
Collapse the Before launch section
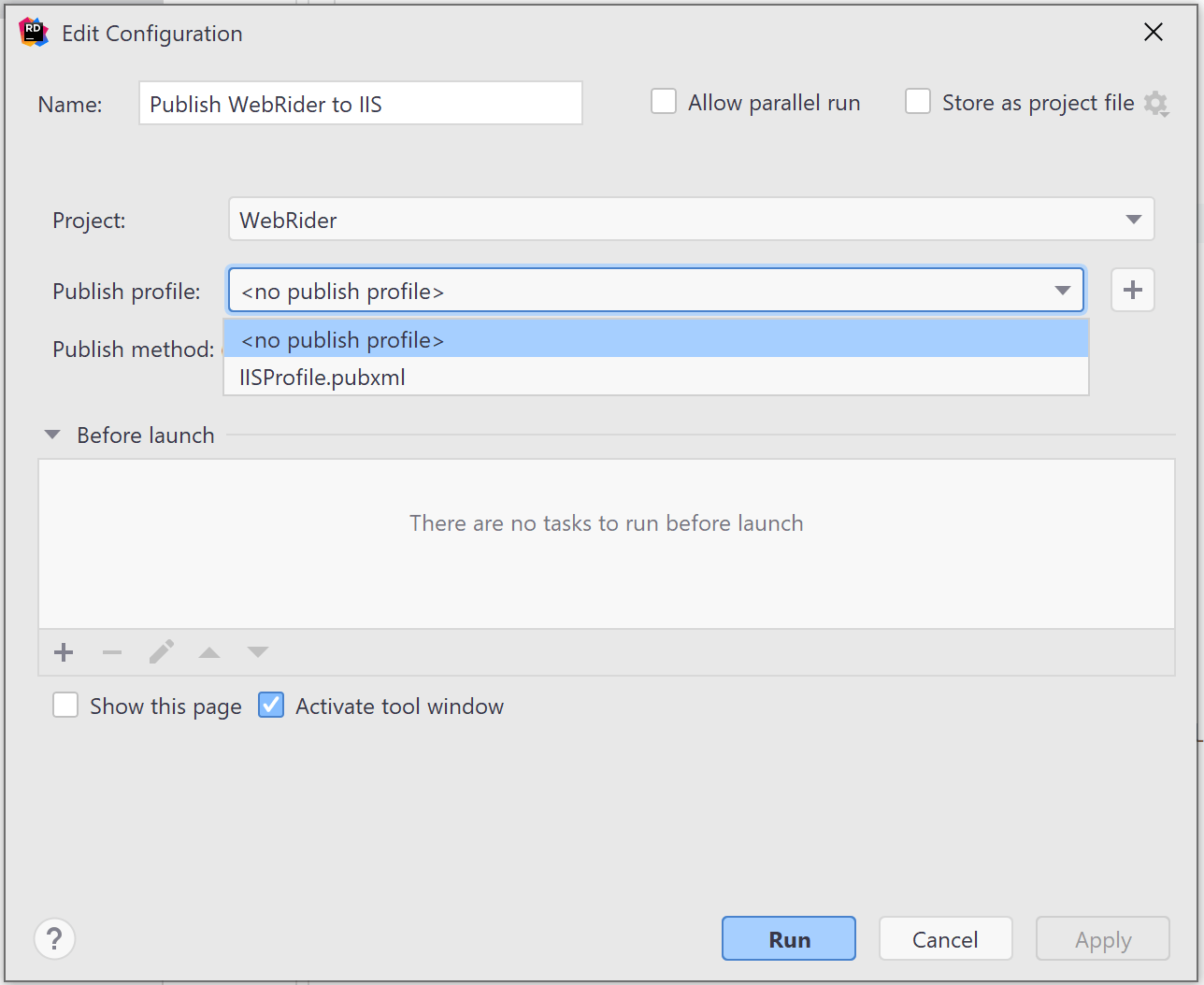point(51,434)
